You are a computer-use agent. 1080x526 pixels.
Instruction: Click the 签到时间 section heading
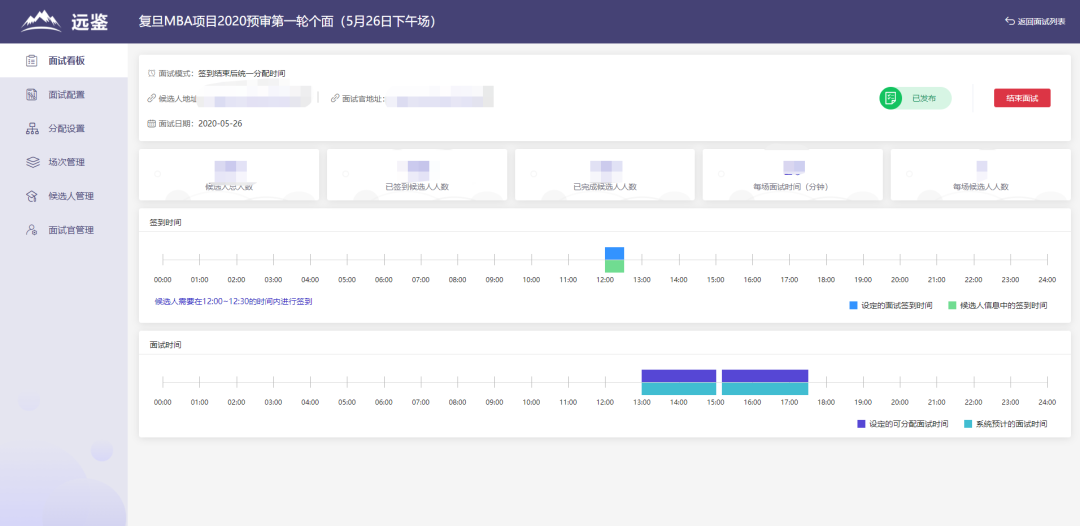point(165,222)
